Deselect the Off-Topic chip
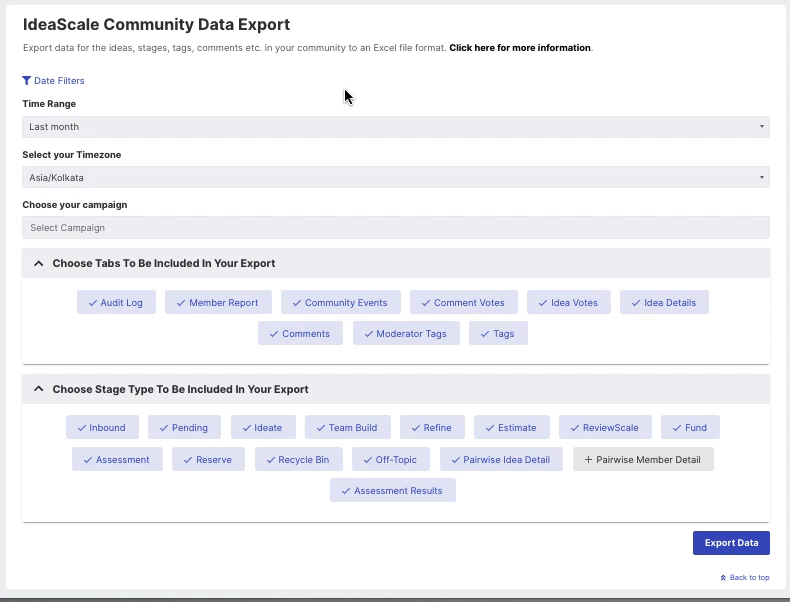This screenshot has width=790, height=602. [391, 459]
